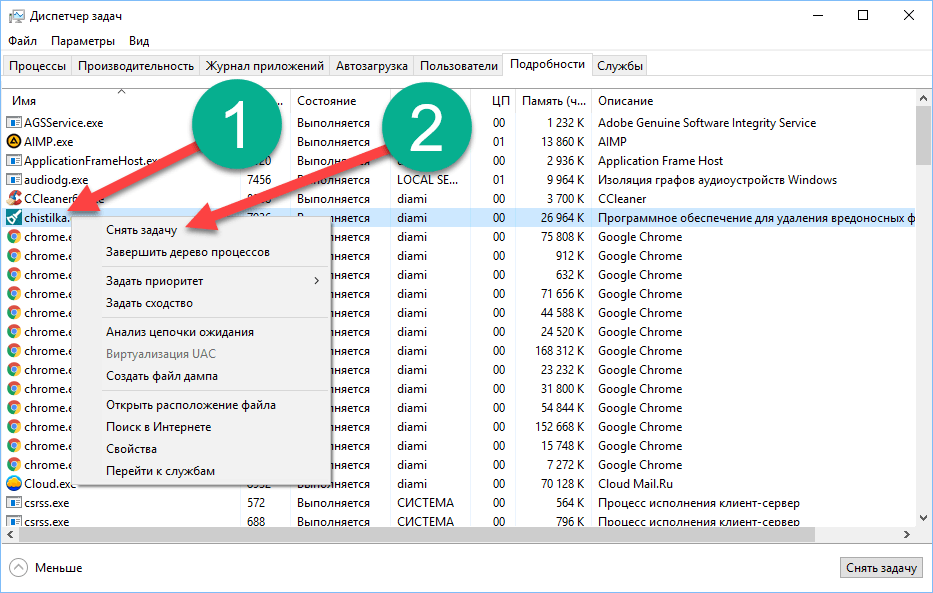Sort the list by the Имя column header

[24, 101]
